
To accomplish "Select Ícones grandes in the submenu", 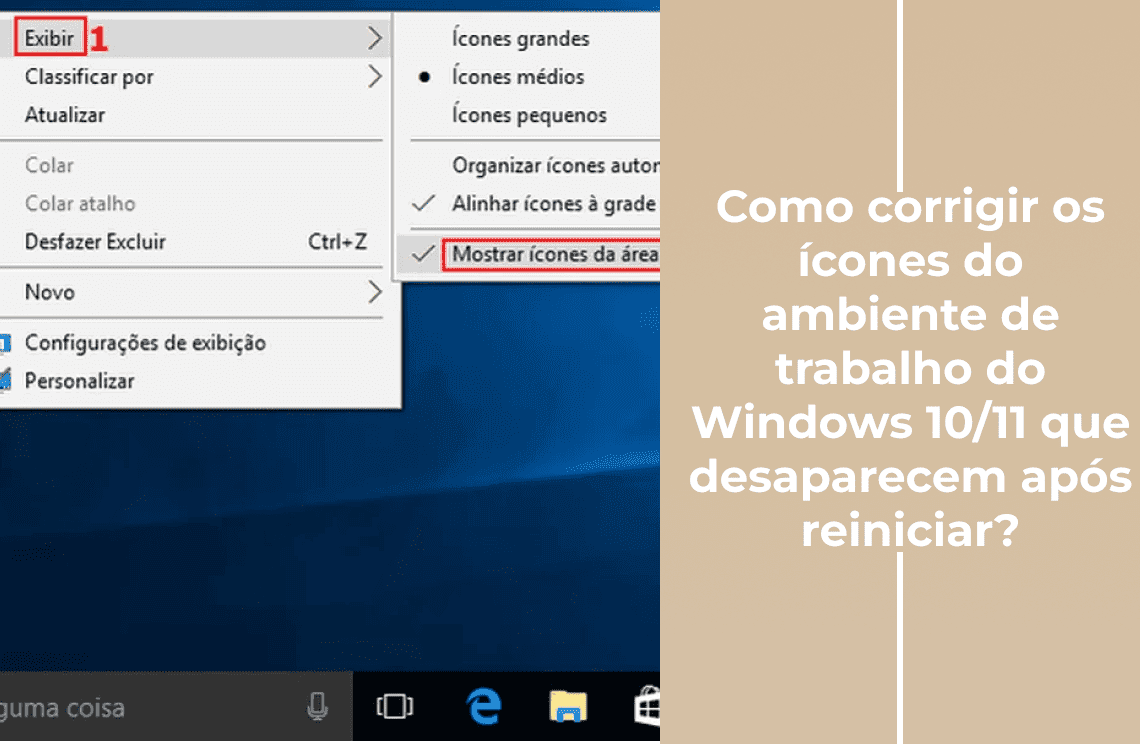I will click(518, 38).
